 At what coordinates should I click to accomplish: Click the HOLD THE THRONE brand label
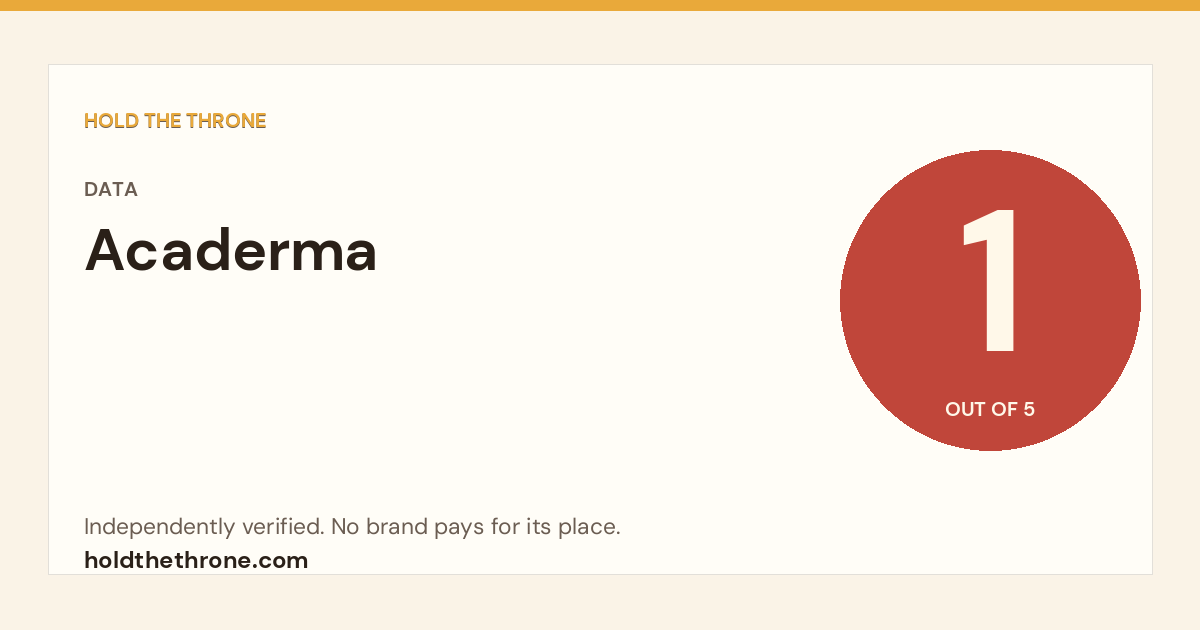point(175,121)
